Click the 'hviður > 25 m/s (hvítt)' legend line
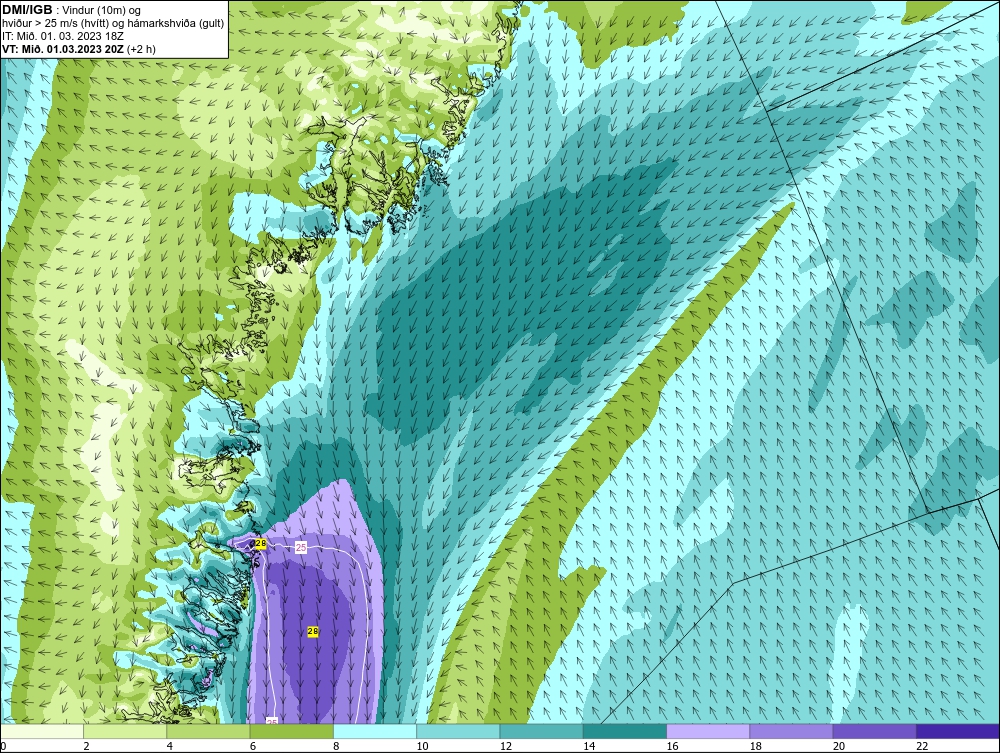This screenshot has height=753, width=1000. [x=54, y=23]
